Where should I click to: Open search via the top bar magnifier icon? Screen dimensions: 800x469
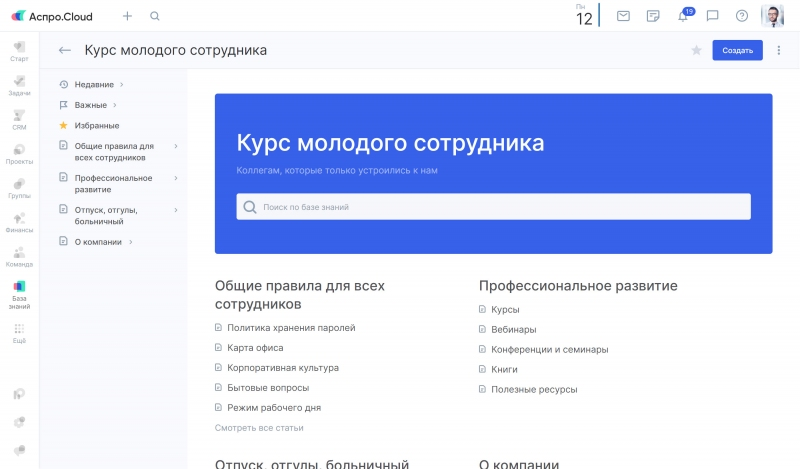click(155, 16)
